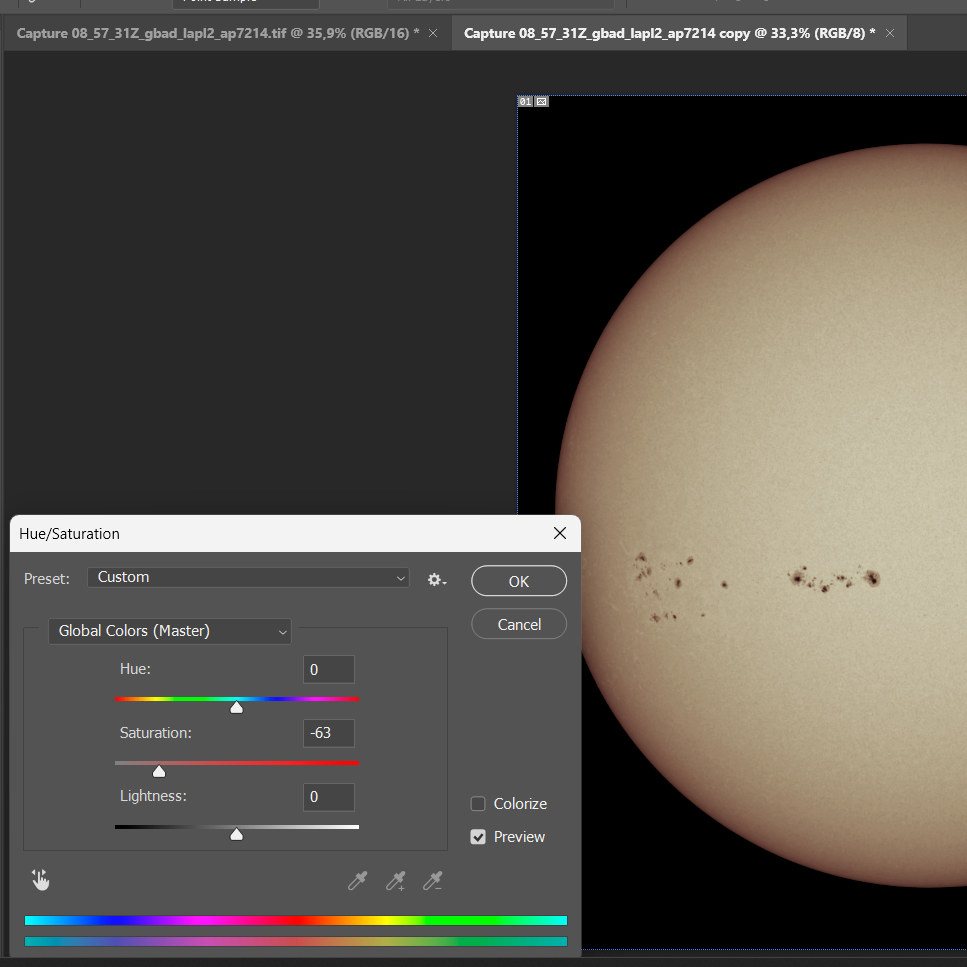
Task: Close the ap7214.tif (RGB/16) document tab
Action: pos(433,33)
